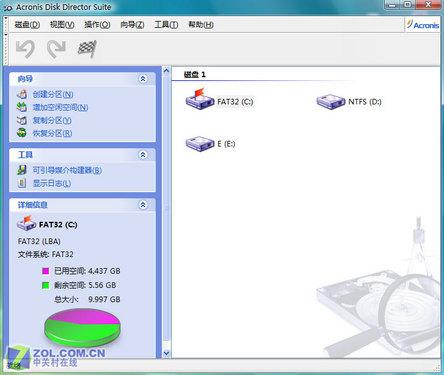Click the 复制分区 link

[x=52, y=120]
